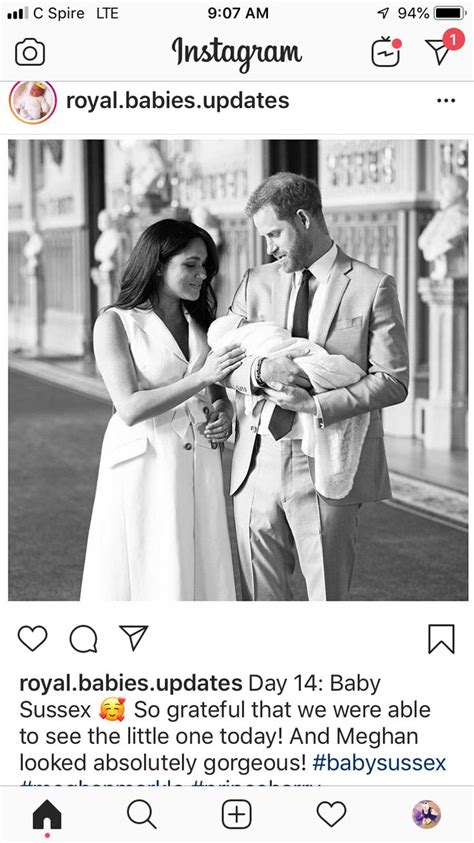Open comments with speech bubble icon
The image size is (474, 843).
83,639
